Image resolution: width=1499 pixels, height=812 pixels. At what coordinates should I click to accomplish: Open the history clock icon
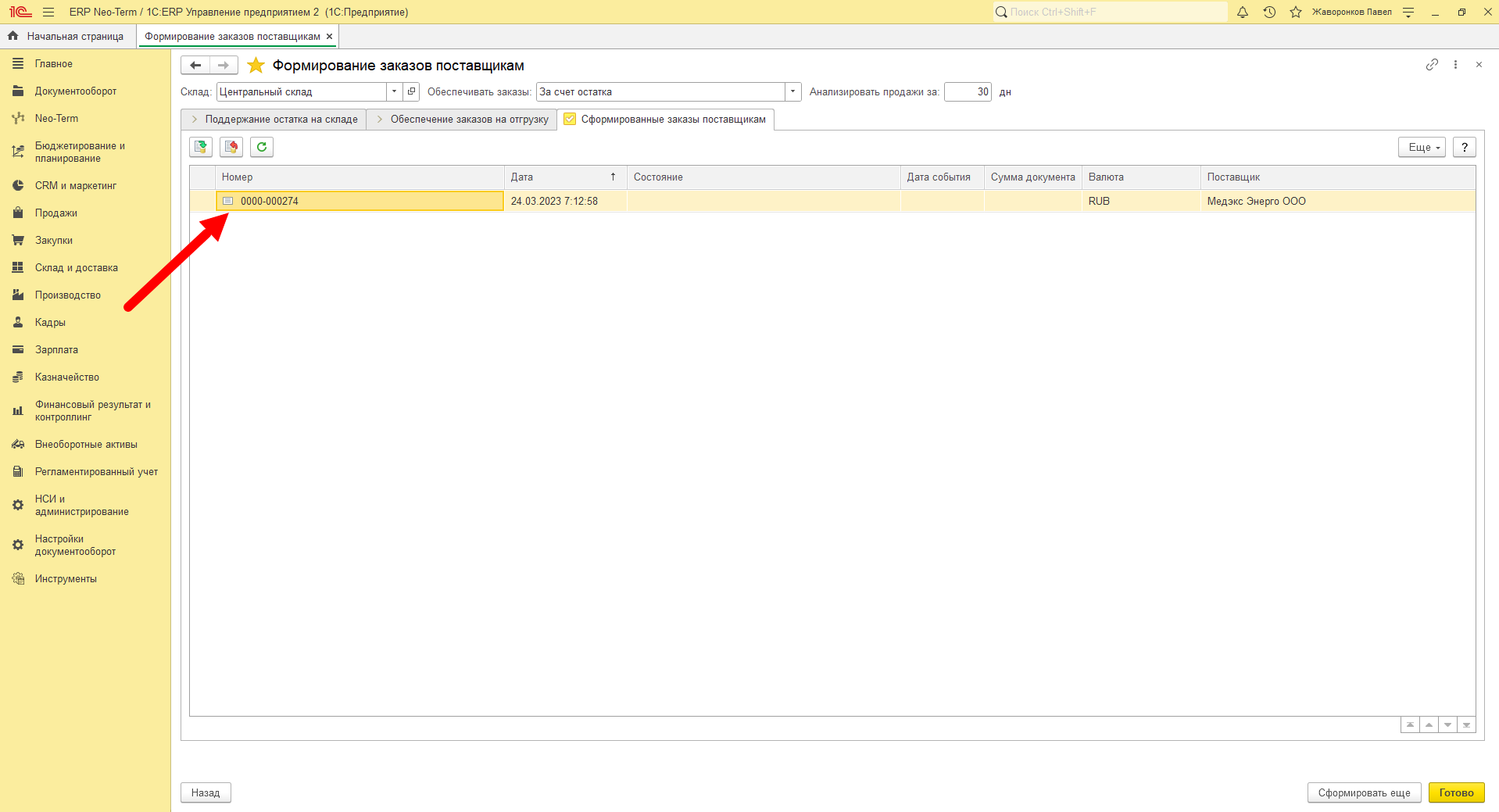point(1269,12)
